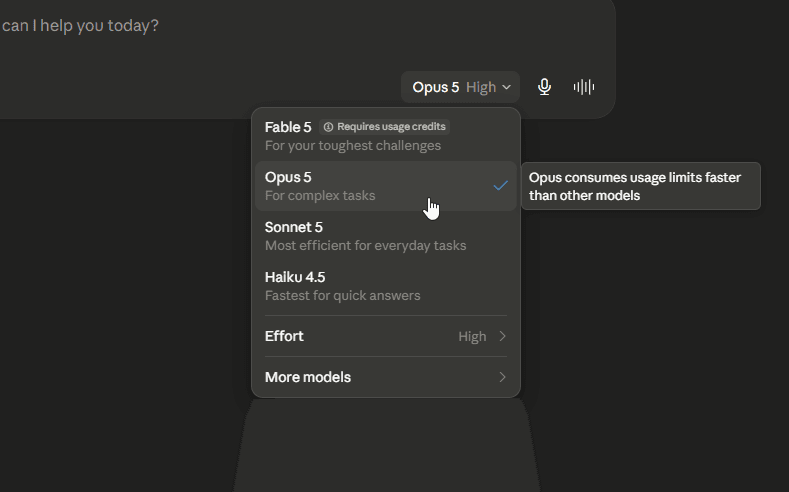Expand the More models submenu

point(386,377)
